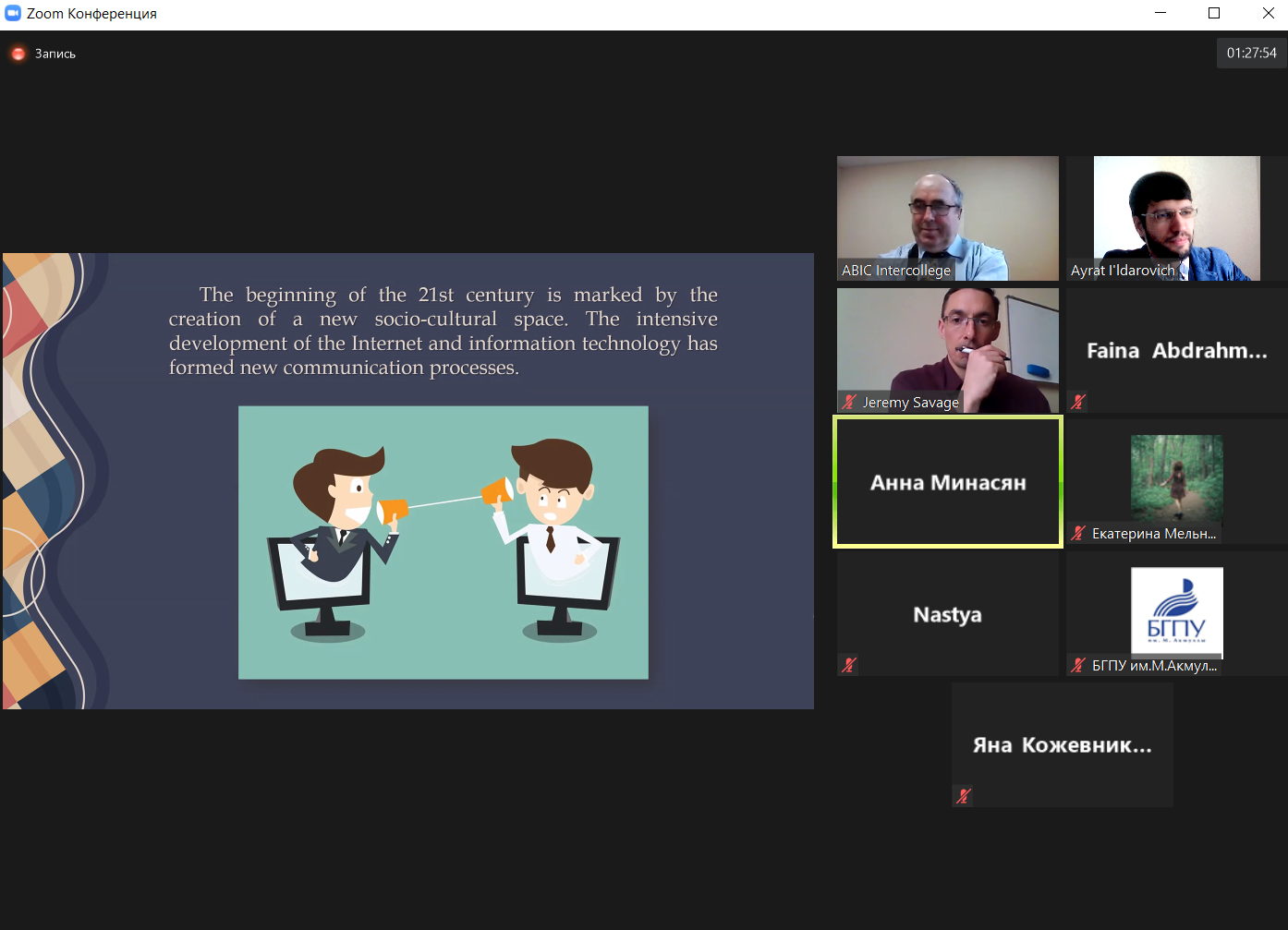1288x930 pixels.
Task: Click the Nastya participant name
Action: tap(947, 615)
